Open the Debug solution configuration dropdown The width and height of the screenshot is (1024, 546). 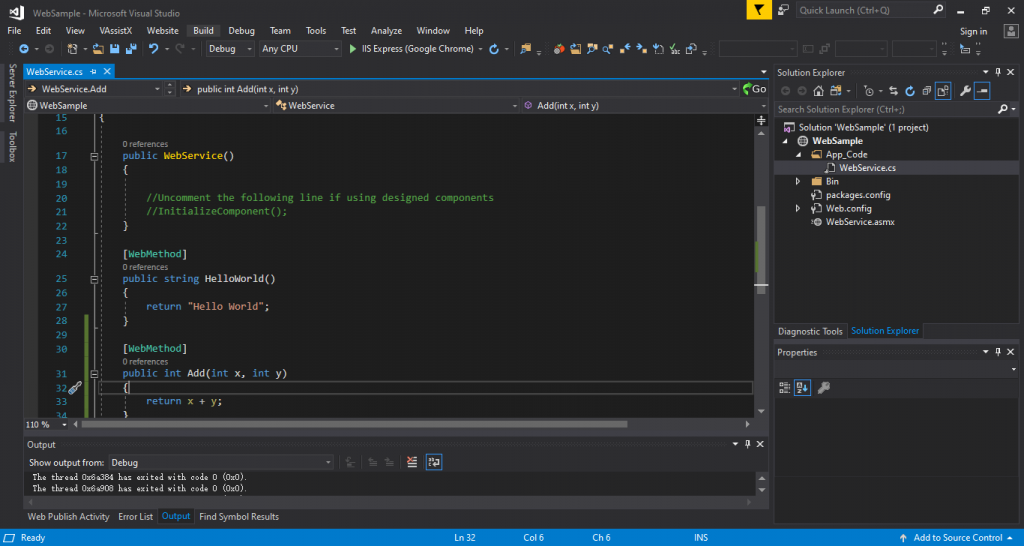(230, 48)
